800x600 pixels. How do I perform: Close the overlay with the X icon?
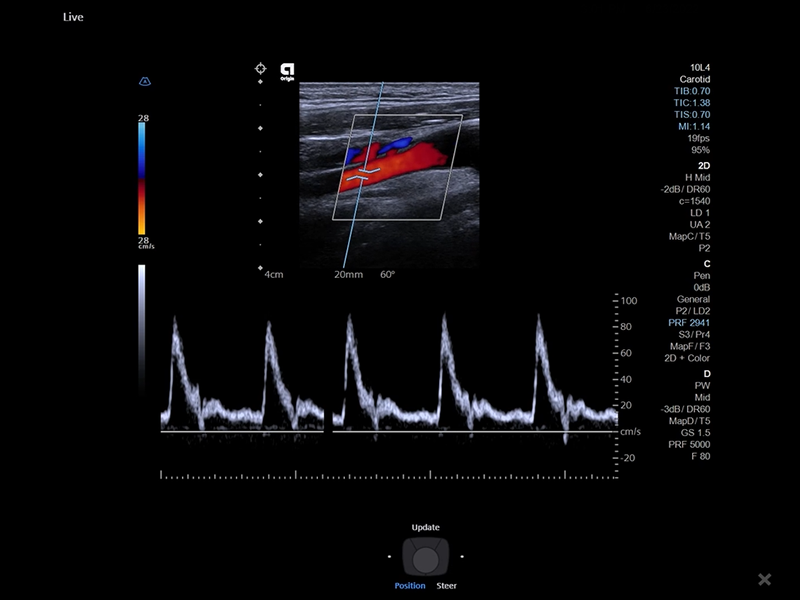(x=764, y=579)
